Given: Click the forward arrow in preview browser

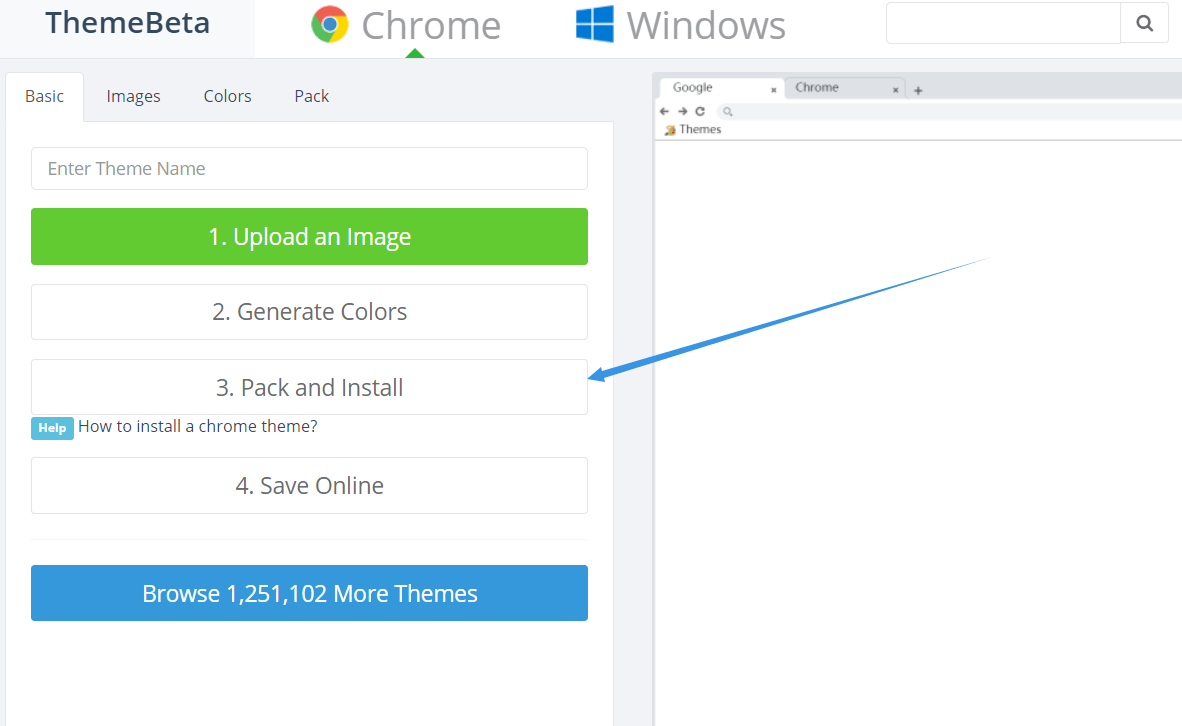Looking at the screenshot, I should tap(682, 111).
